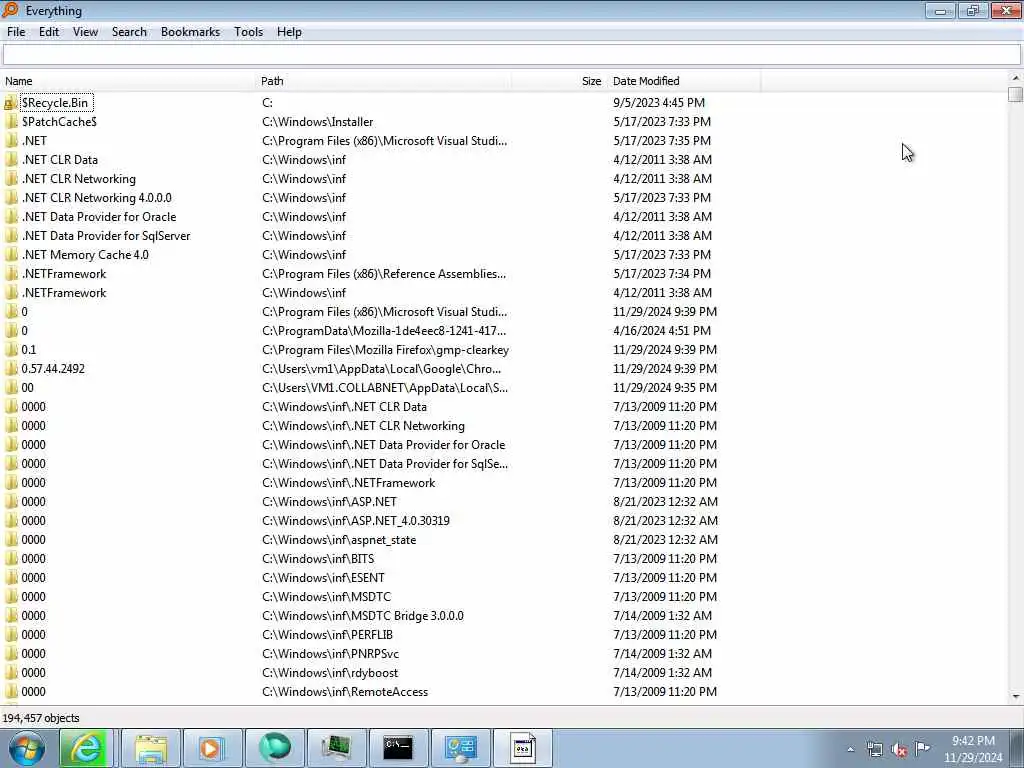Sort results by Size column header
The image size is (1024, 768).
[559, 81]
